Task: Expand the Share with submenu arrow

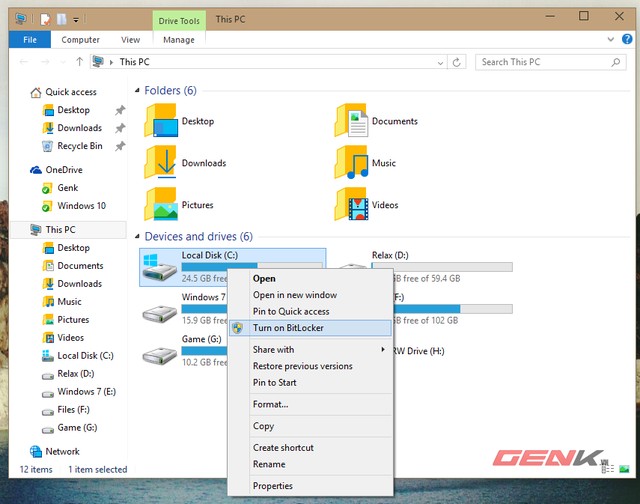Action: 383,350
